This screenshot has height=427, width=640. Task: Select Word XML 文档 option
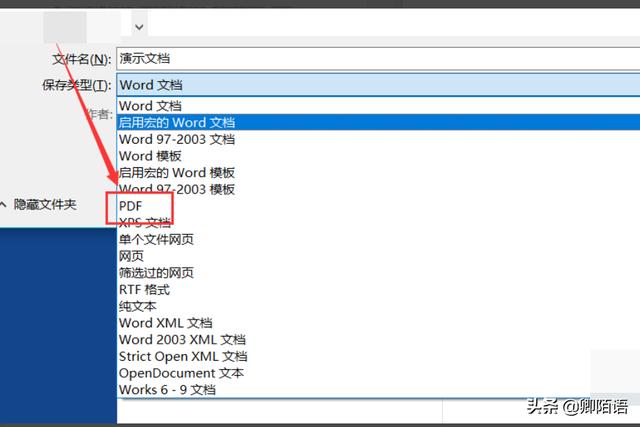pyautogui.click(x=165, y=323)
